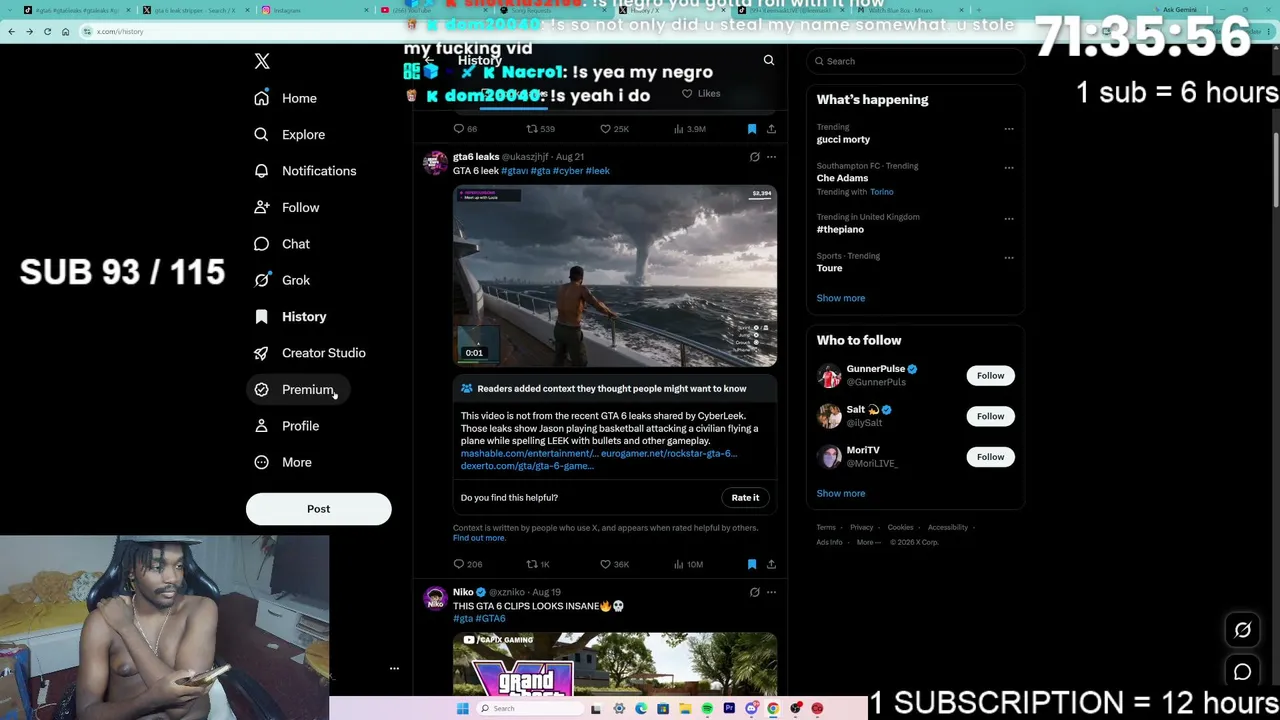This screenshot has height=720, width=1280.
Task: Switch to the Likes tab
Action: [701, 93]
